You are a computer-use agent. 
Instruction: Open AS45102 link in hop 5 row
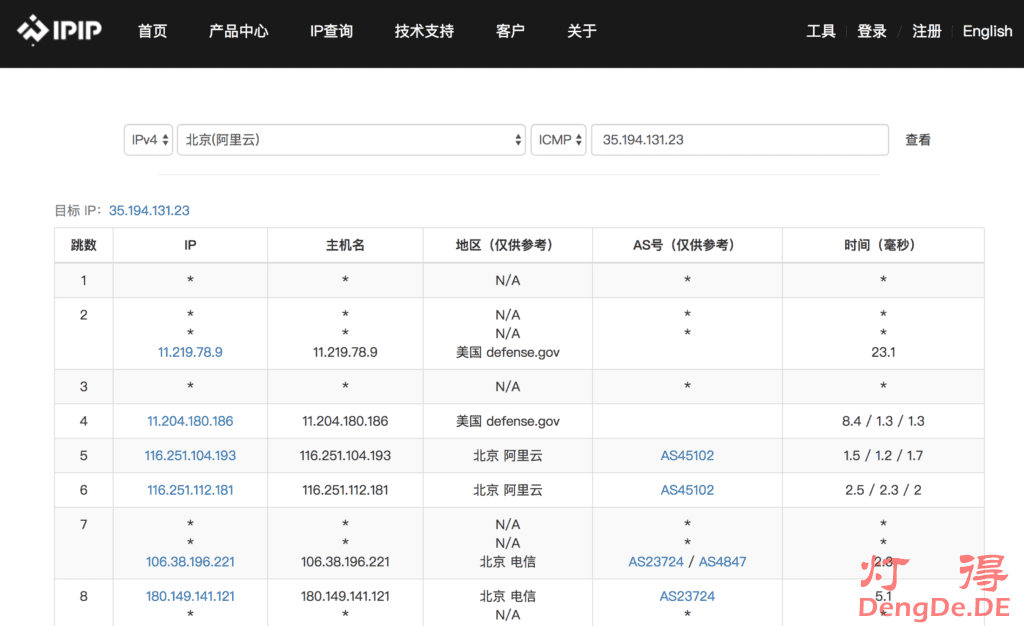click(x=687, y=455)
